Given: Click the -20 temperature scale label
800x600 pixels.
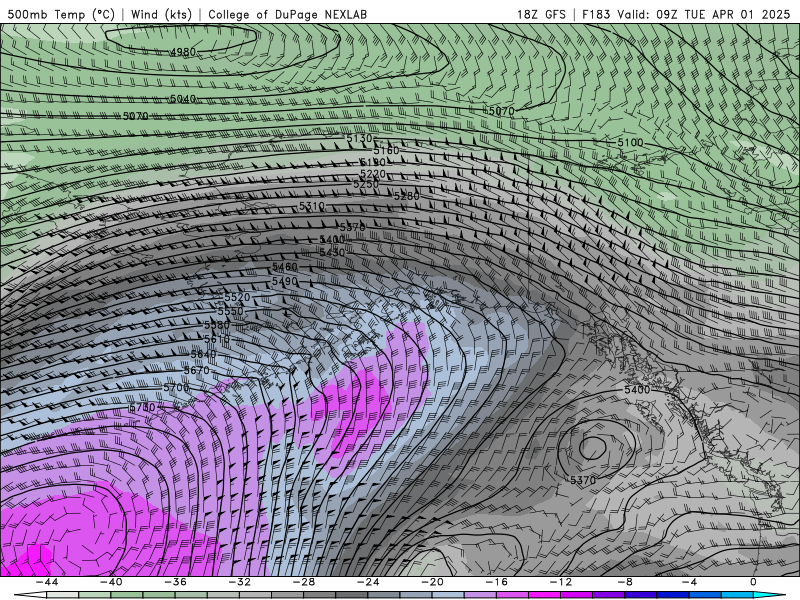Looking at the screenshot, I should tap(433, 582).
